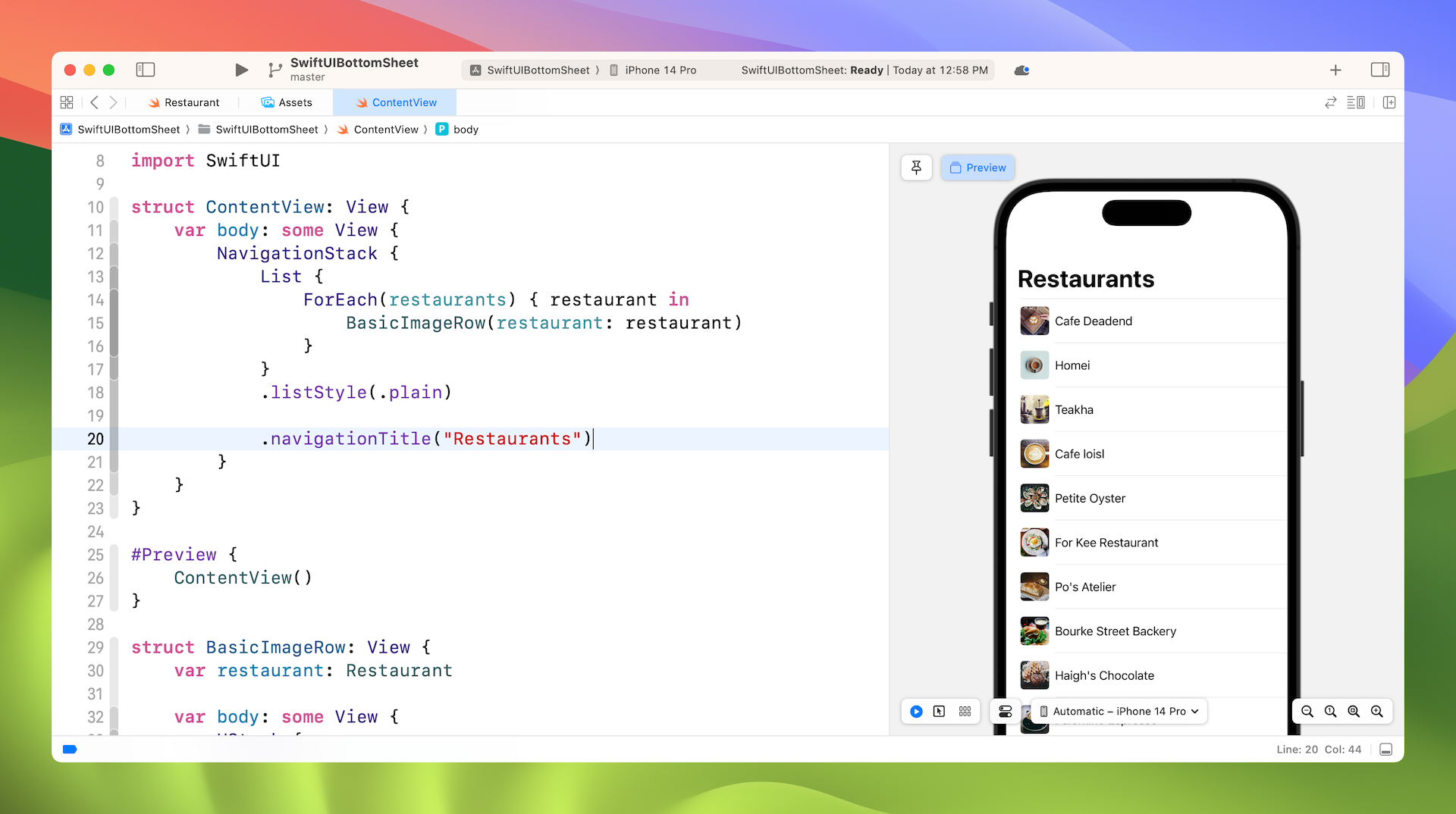The image size is (1456, 814).
Task: Open the source control branch icon
Action: coord(275,70)
